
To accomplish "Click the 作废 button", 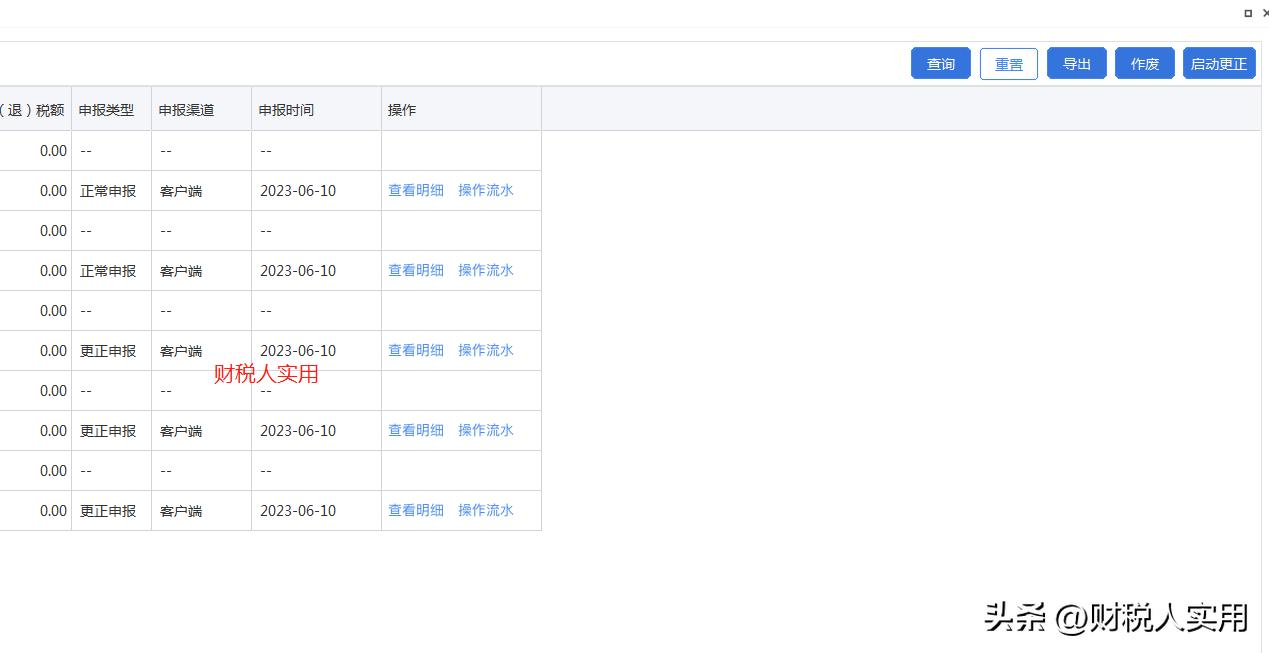I will coord(1144,64).
